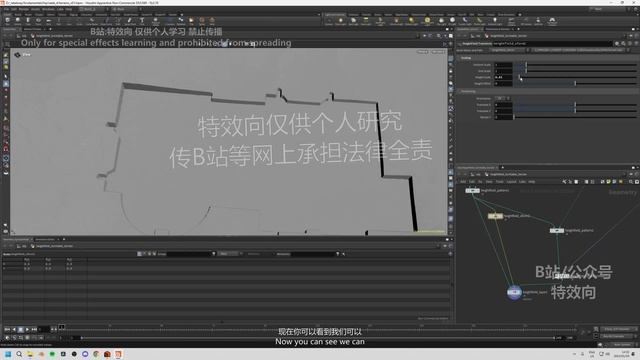Select the Tube shelf tool
The height and width of the screenshot is (360, 640).
coord(28,20)
